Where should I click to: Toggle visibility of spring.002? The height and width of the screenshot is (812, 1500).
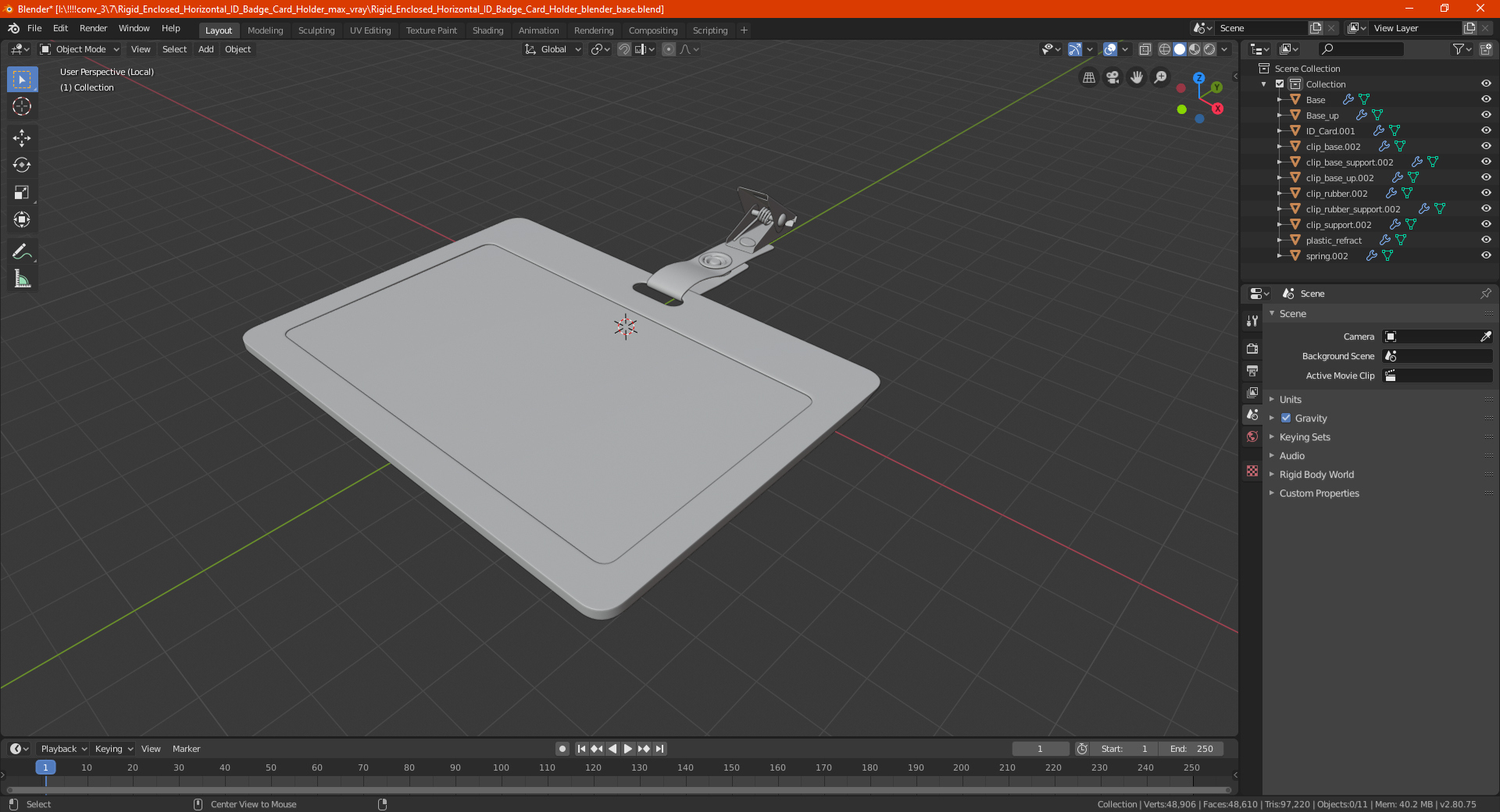1486,255
